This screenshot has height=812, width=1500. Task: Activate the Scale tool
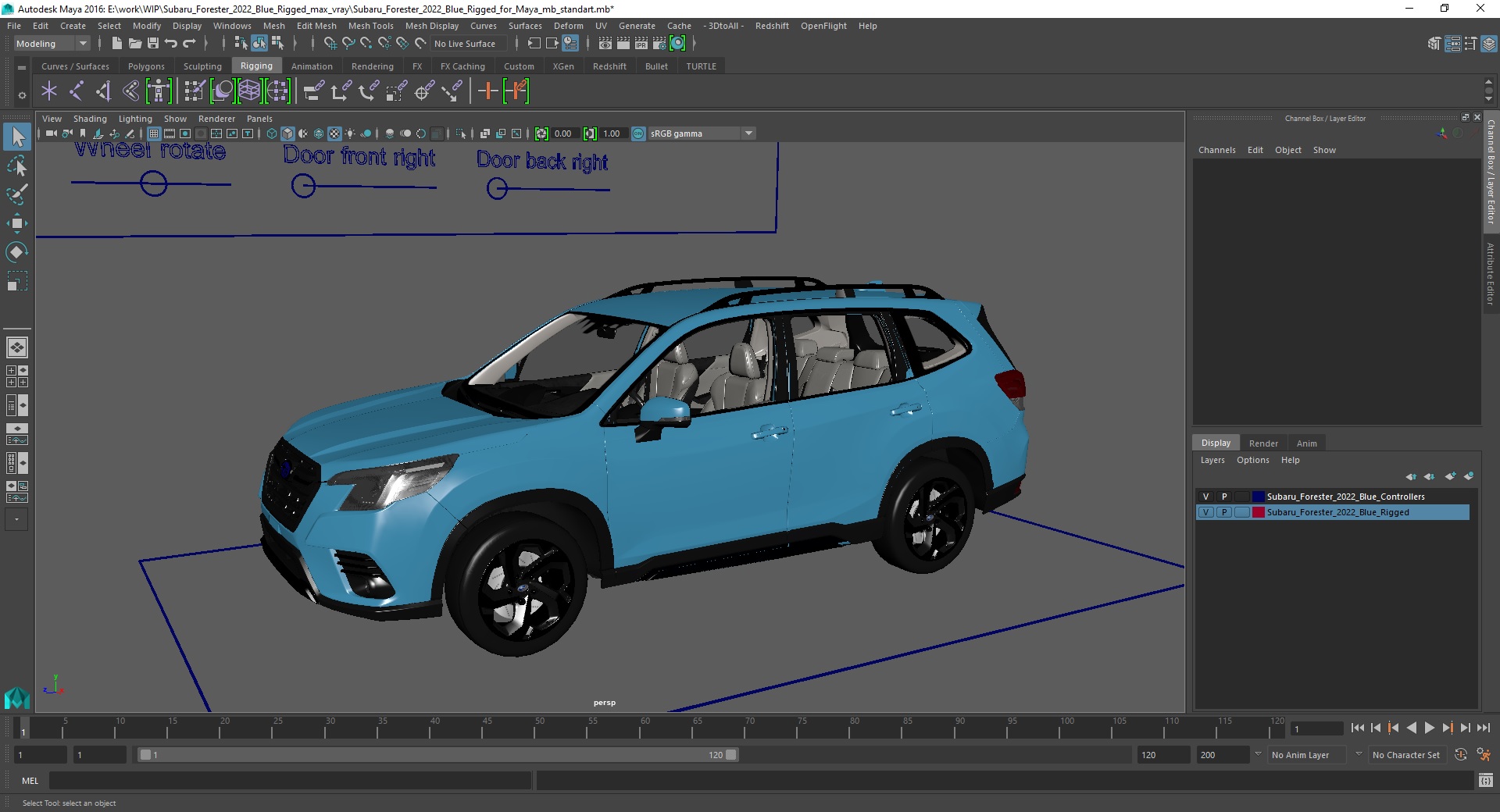tap(17, 281)
